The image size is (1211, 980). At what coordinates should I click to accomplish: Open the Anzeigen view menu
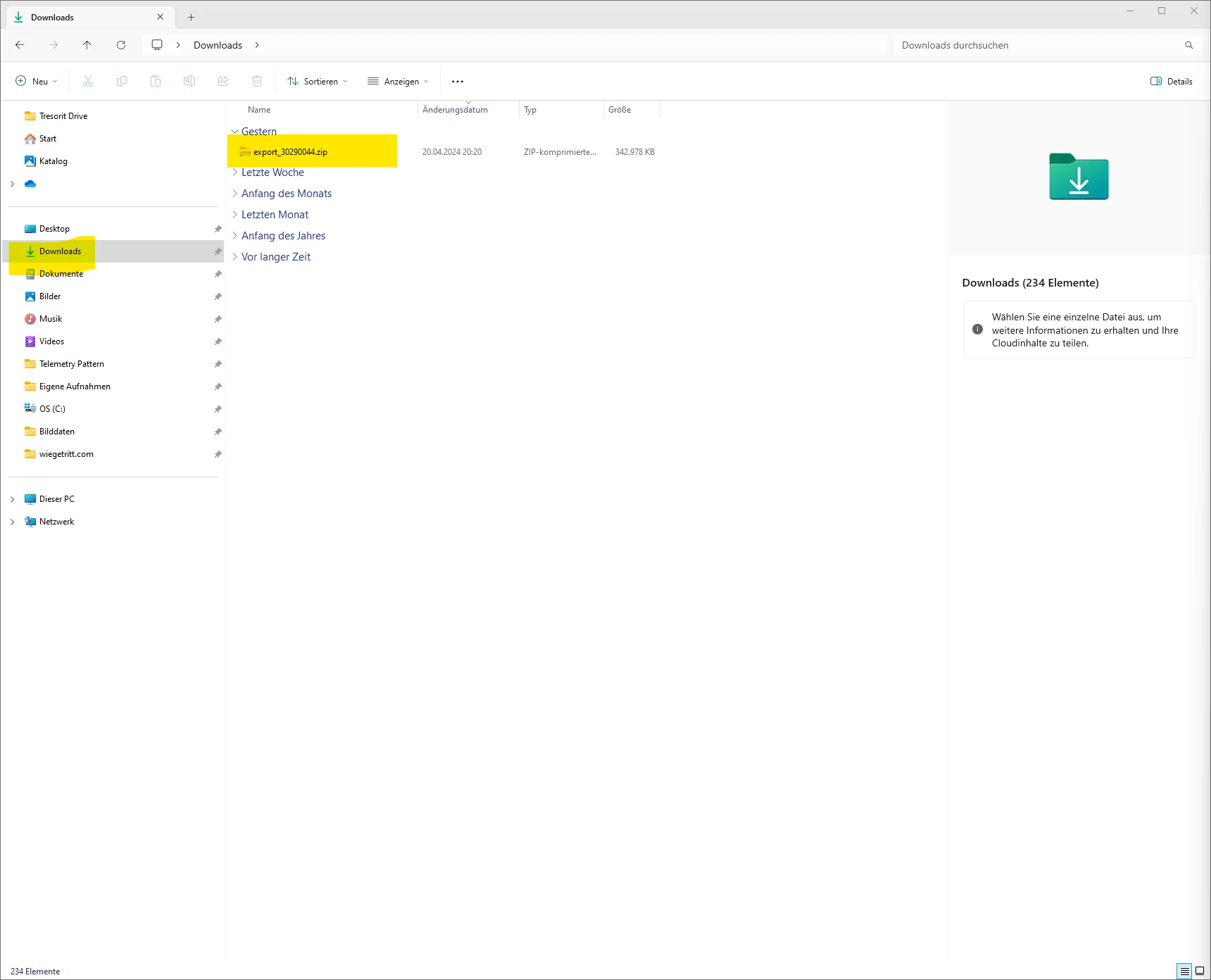[x=398, y=82]
